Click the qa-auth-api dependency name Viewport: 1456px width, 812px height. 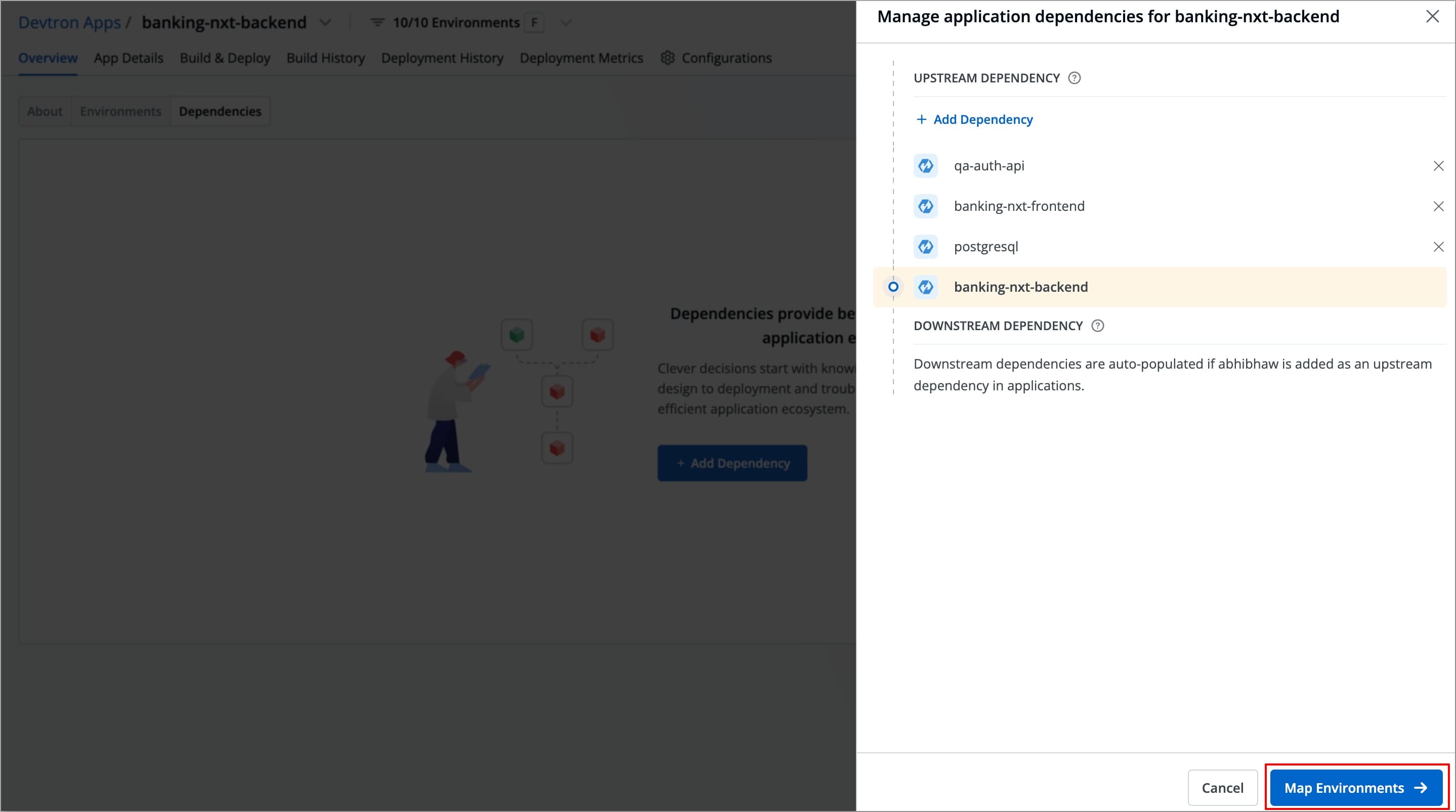[989, 165]
